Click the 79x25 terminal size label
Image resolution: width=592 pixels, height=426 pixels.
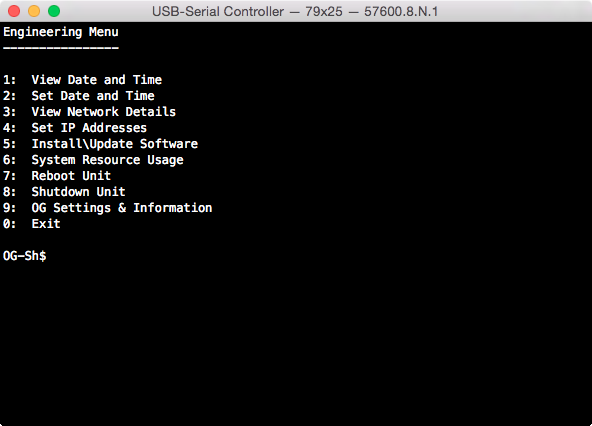click(324, 12)
